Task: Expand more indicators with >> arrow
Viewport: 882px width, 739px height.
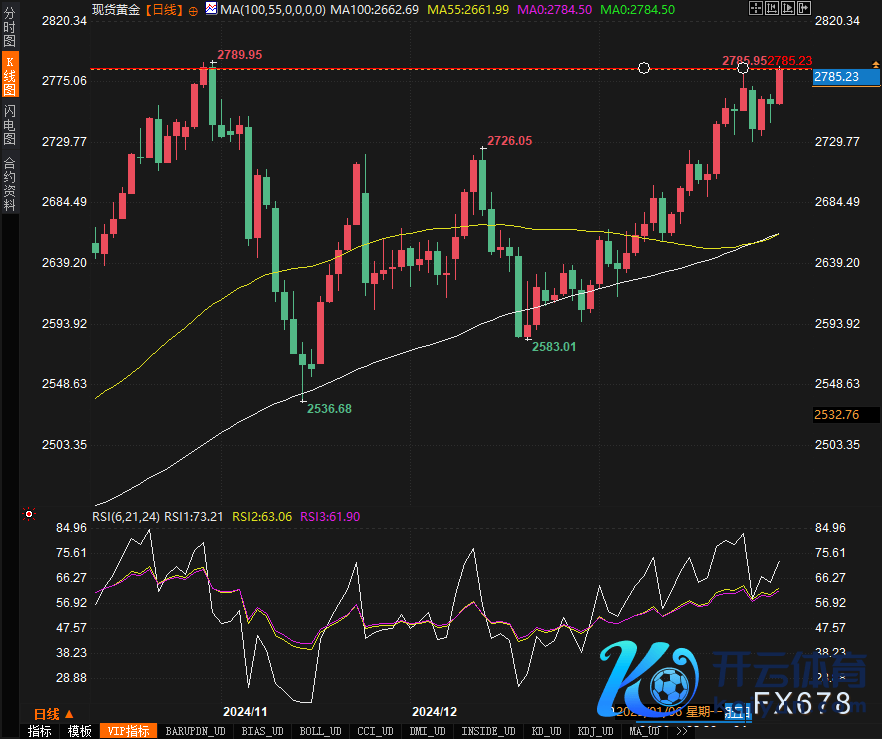Action: click(x=682, y=731)
